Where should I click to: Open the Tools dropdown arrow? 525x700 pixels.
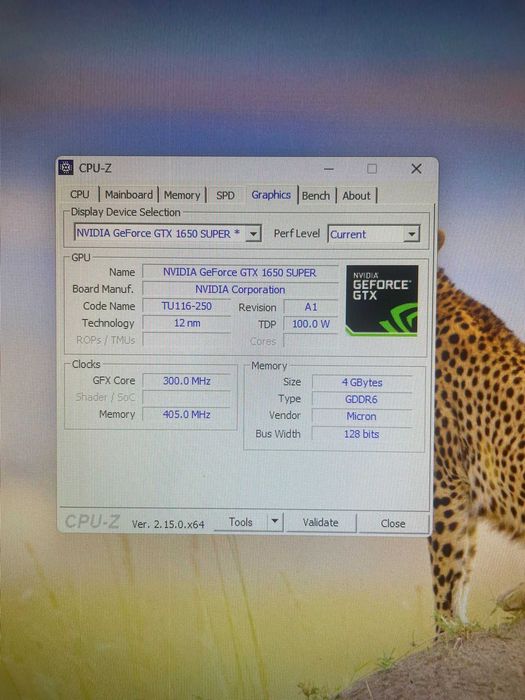tap(275, 521)
